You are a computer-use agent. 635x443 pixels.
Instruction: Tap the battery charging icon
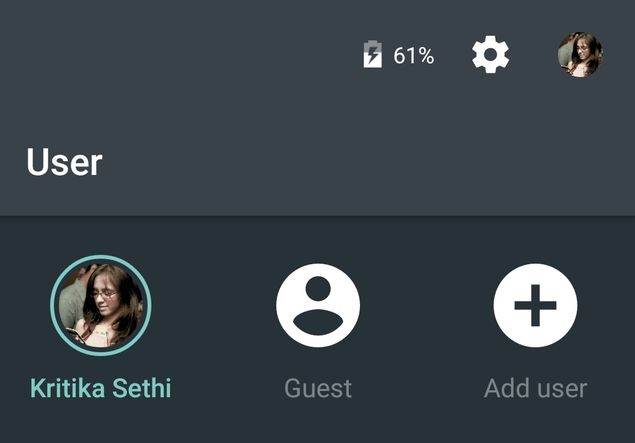click(x=373, y=54)
